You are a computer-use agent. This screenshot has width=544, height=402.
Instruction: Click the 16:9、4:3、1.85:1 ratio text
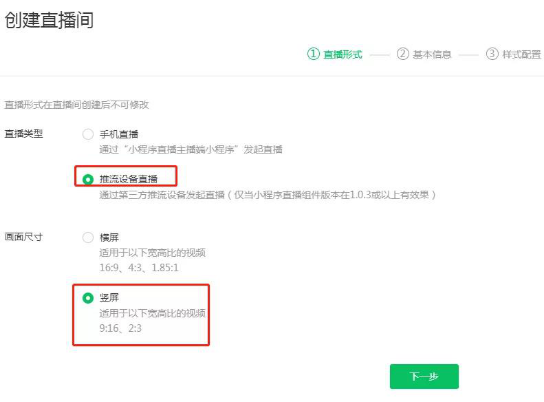pos(139,268)
